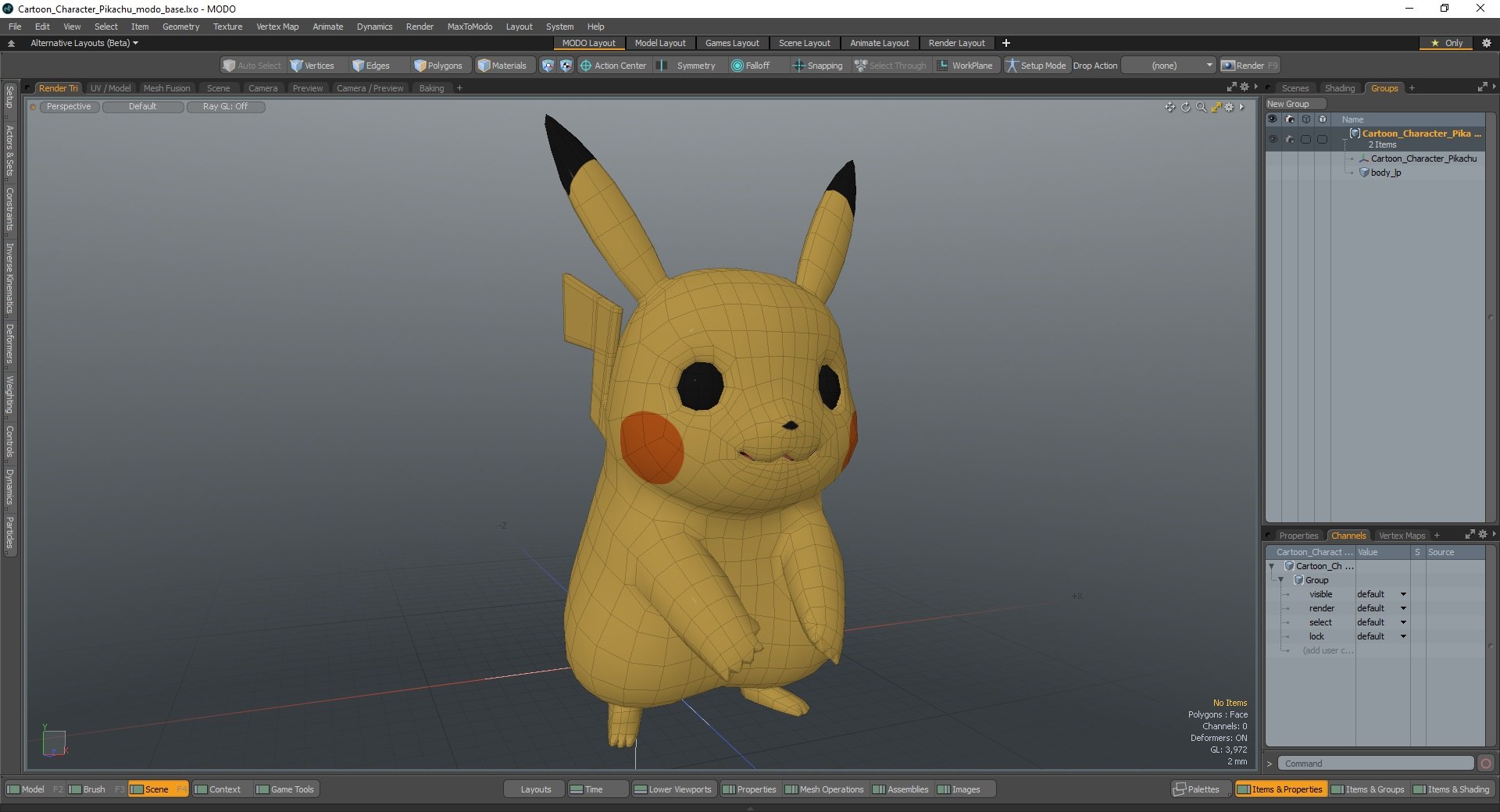Enable Setup Mode
The width and height of the screenshot is (1500, 812).
(x=1035, y=66)
